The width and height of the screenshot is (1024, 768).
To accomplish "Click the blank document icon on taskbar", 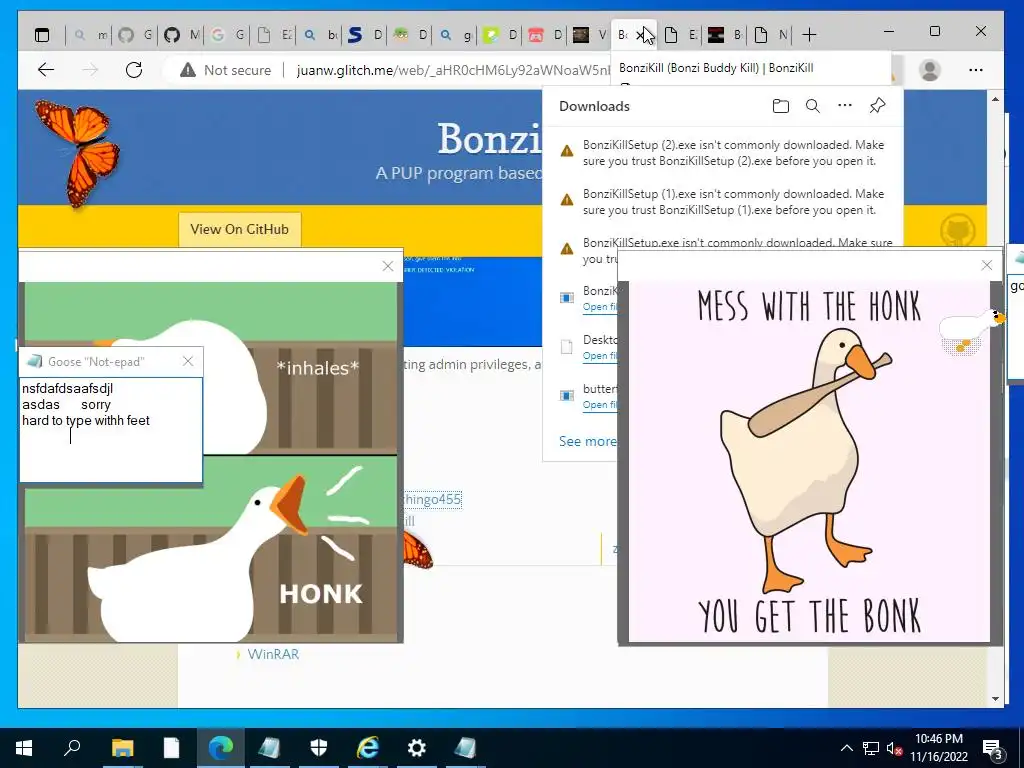I will (x=171, y=748).
